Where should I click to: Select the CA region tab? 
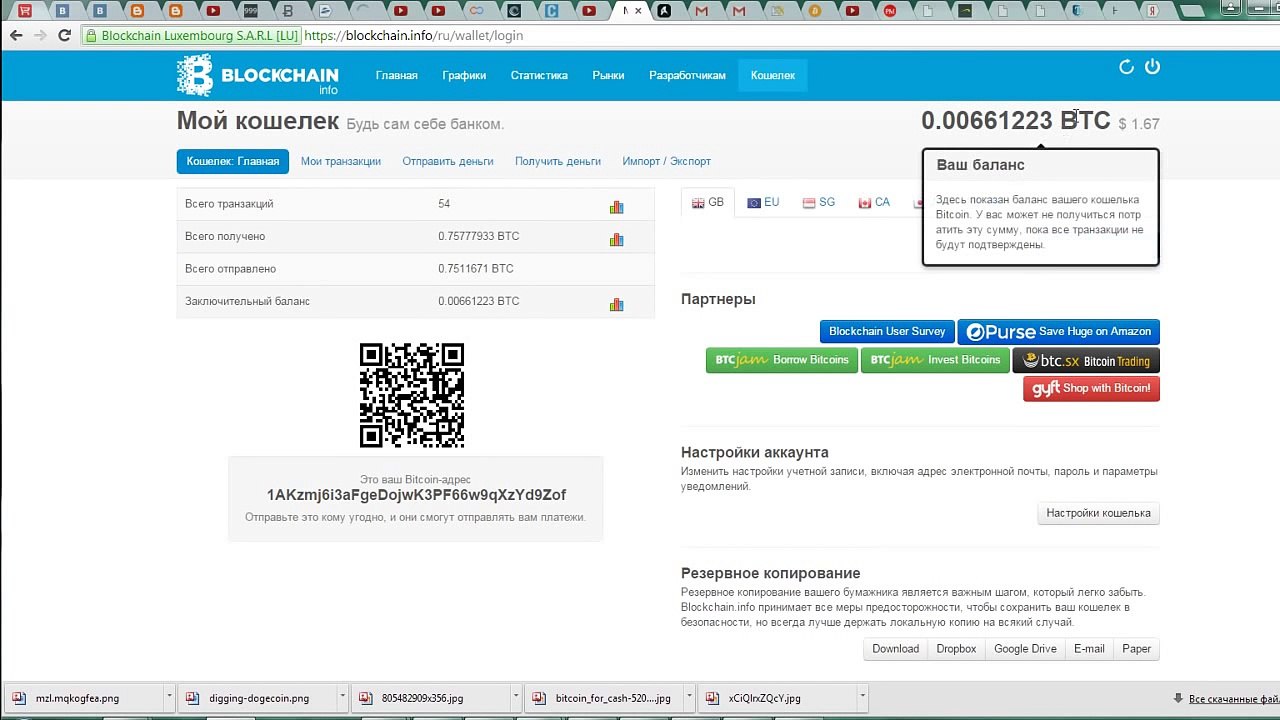click(874, 202)
